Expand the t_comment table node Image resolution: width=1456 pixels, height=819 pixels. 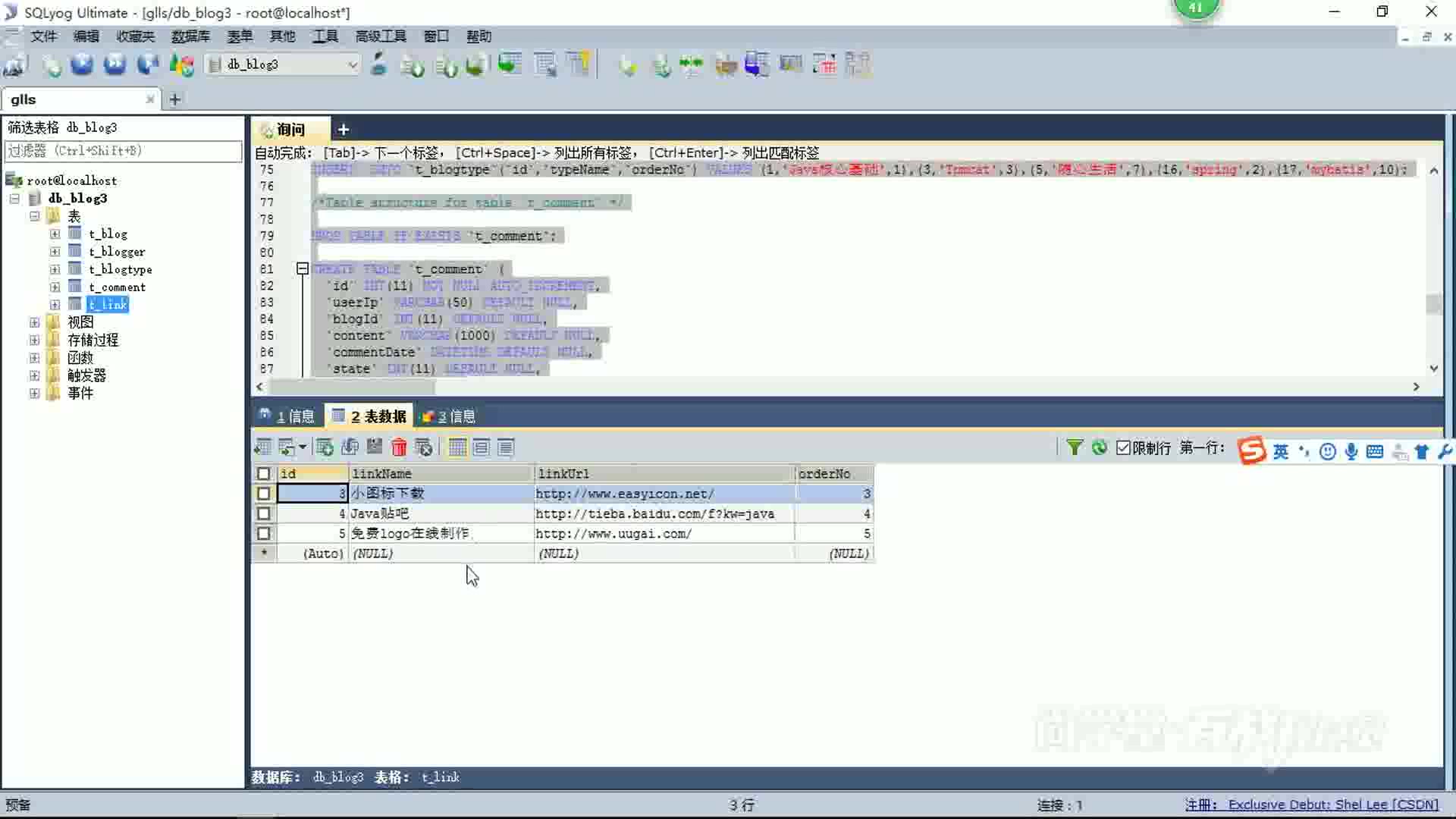(55, 287)
